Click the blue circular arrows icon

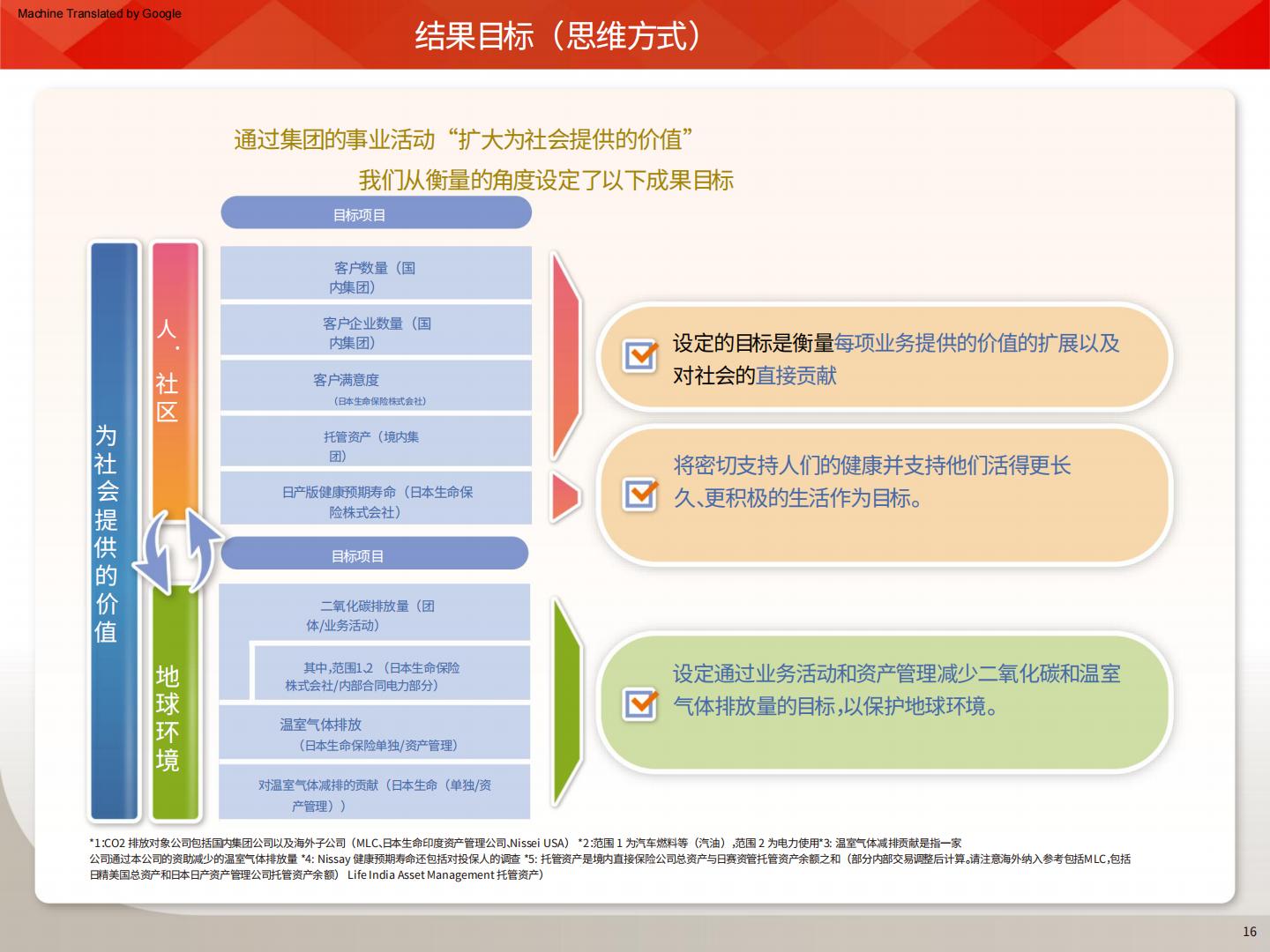[x=179, y=551]
